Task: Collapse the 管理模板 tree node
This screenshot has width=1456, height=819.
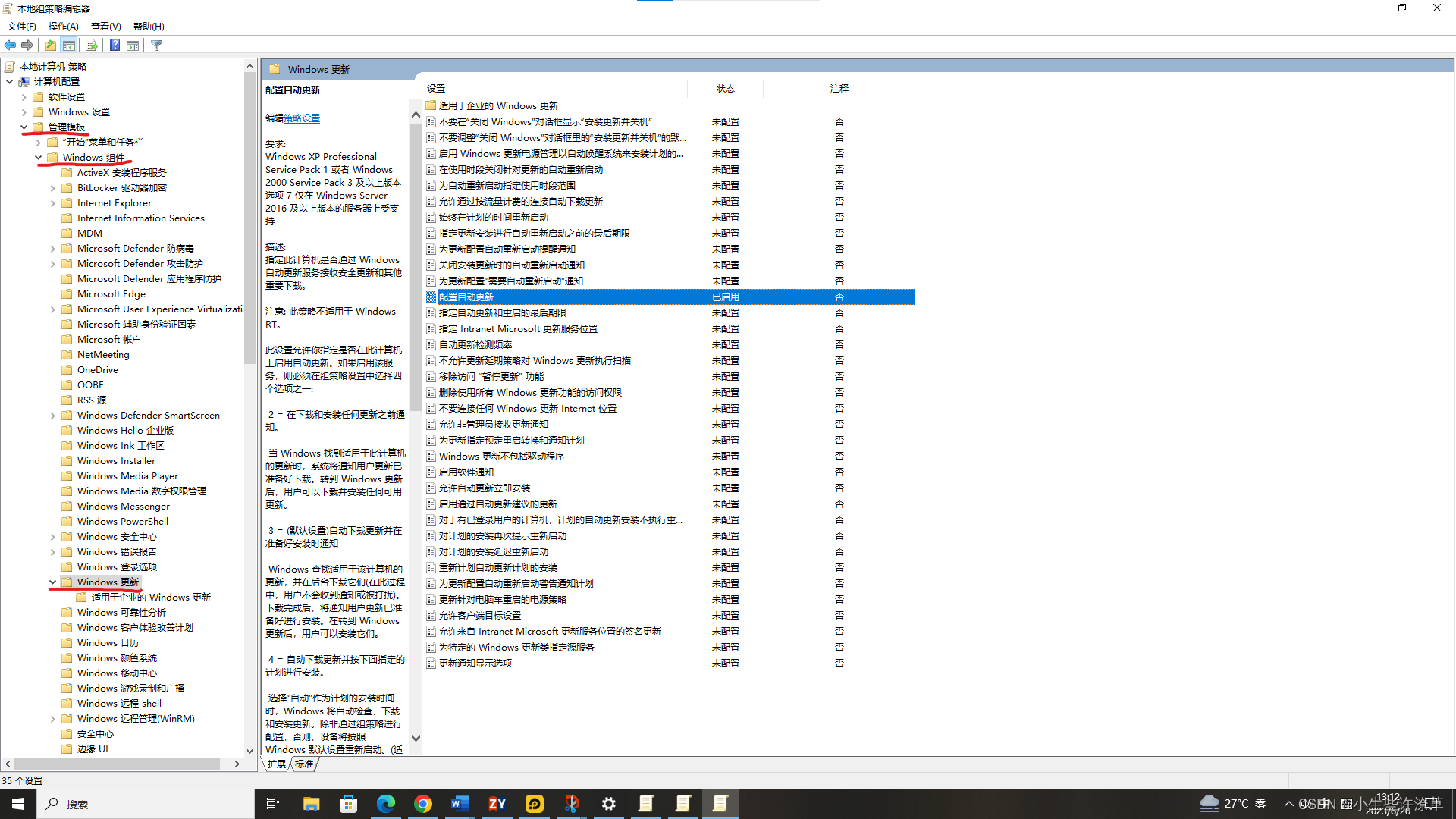Action: pos(24,127)
